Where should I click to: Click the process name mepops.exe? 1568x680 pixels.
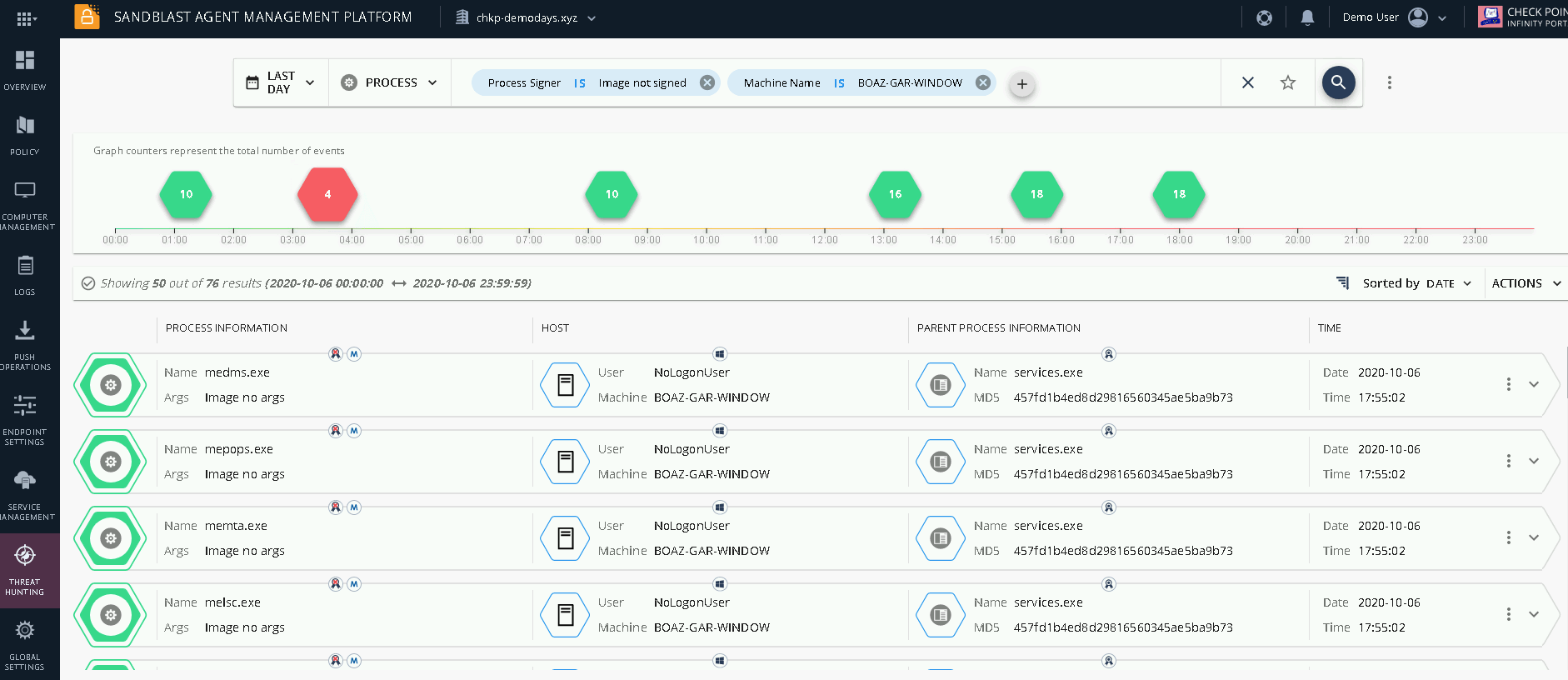point(239,449)
